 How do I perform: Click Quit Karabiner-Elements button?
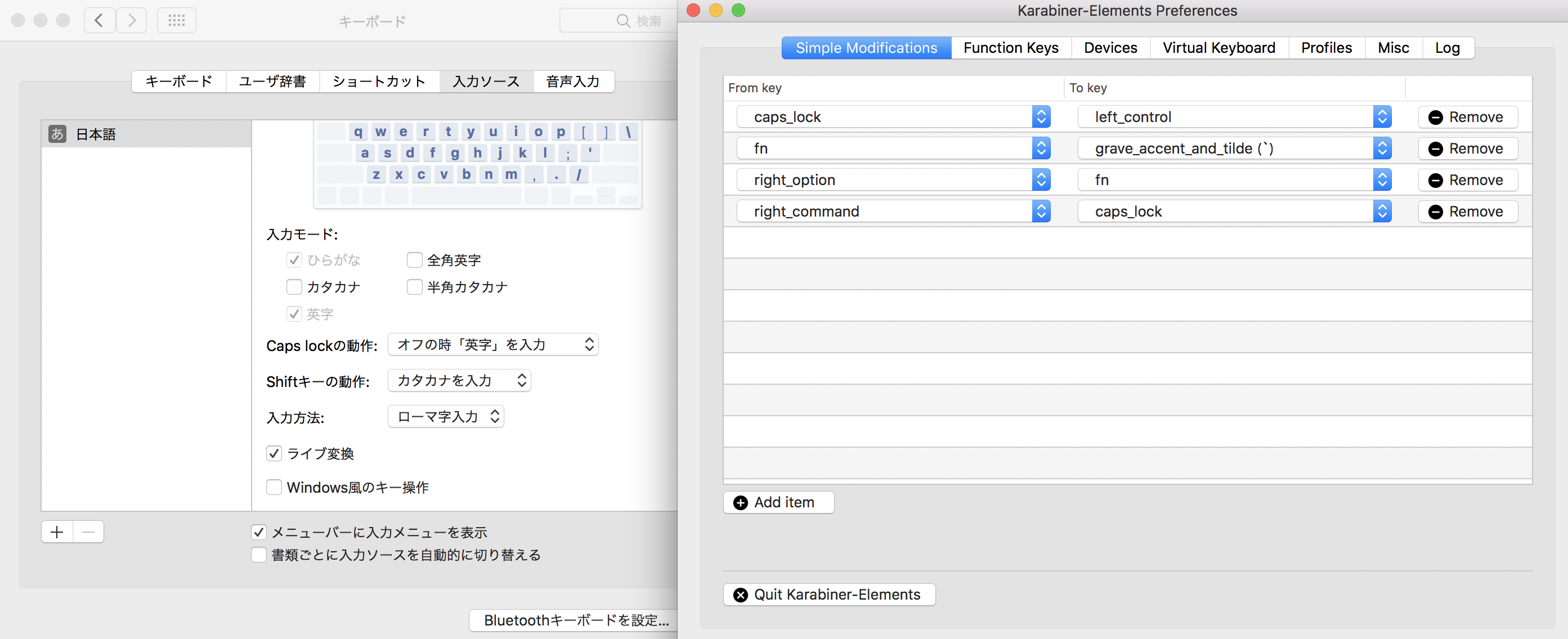[x=829, y=595]
